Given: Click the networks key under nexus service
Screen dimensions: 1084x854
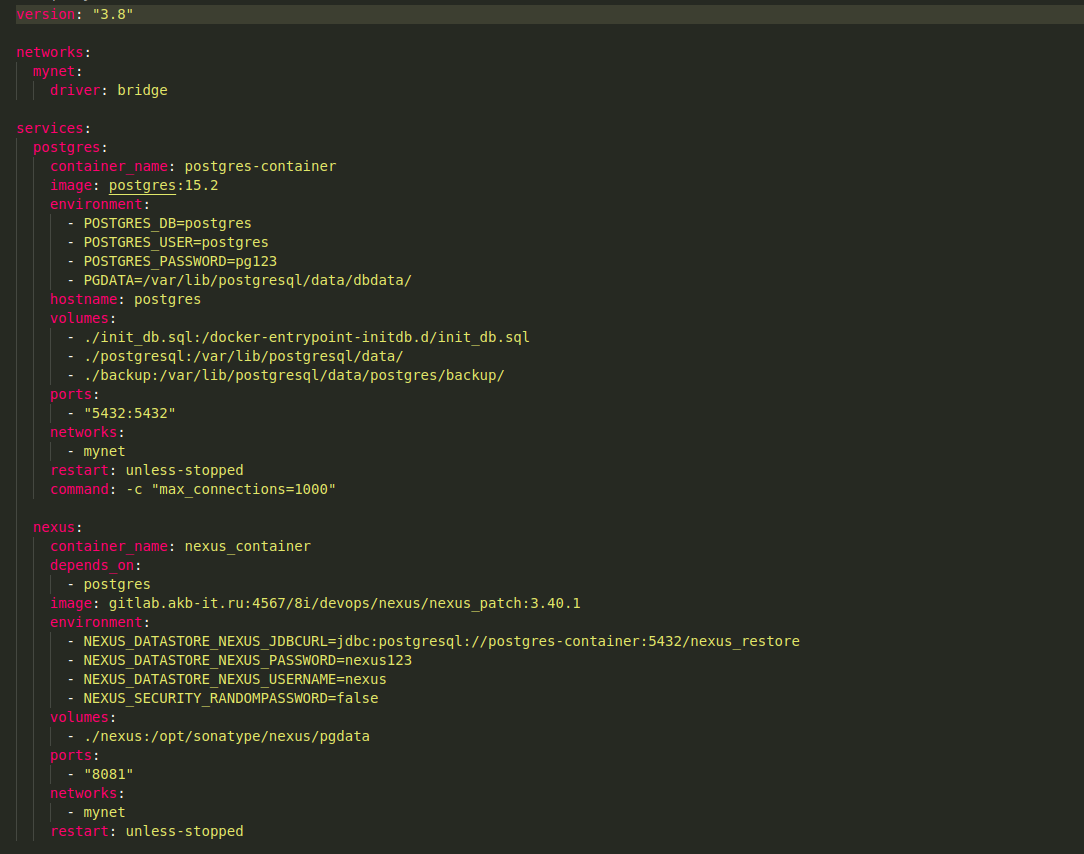Looking at the screenshot, I should [84, 794].
